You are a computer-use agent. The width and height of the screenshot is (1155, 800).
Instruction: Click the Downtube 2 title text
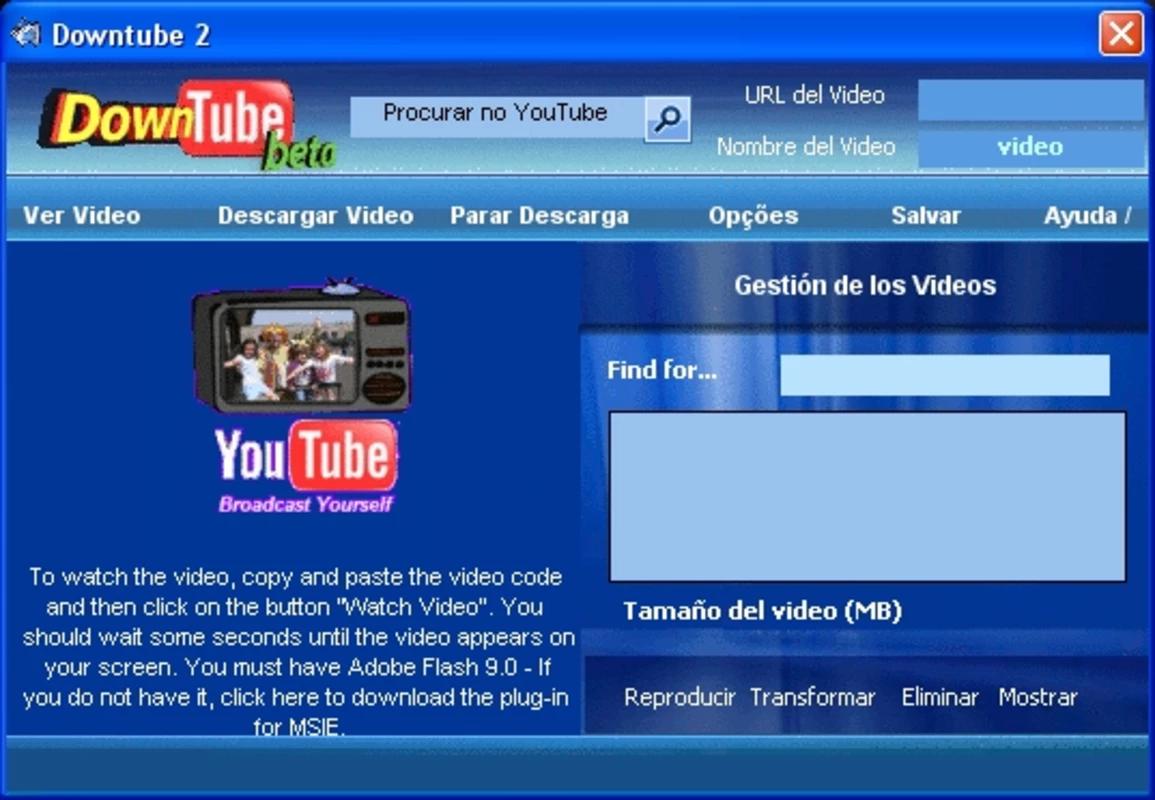coord(131,35)
